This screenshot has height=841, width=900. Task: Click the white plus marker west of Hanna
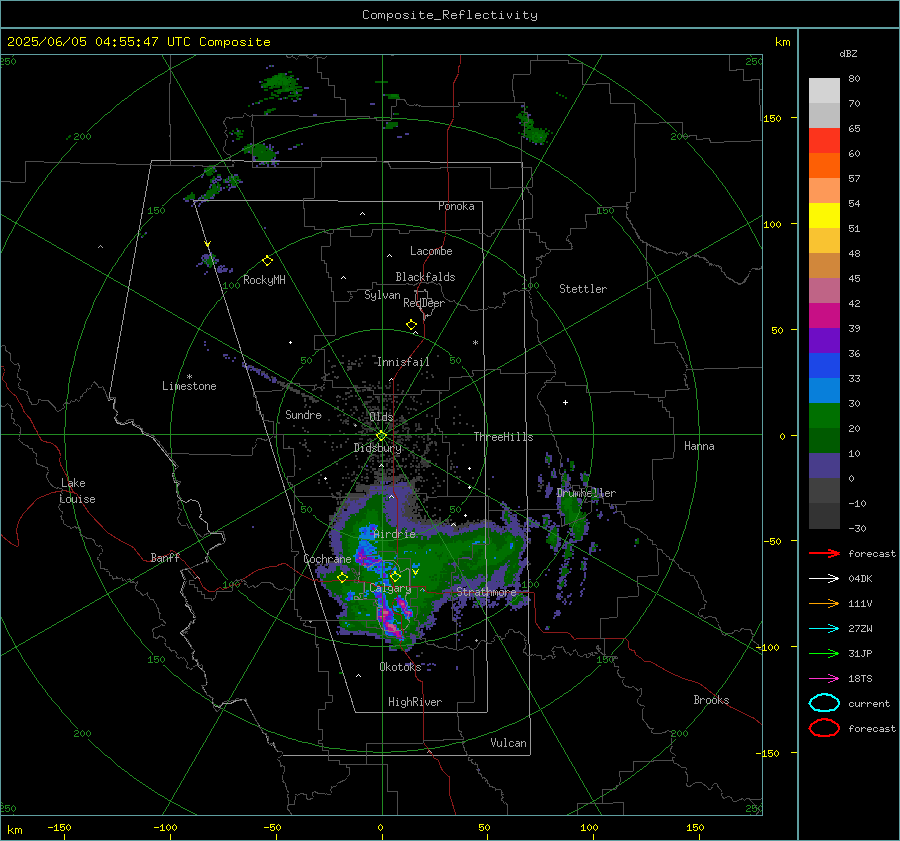pos(565,402)
